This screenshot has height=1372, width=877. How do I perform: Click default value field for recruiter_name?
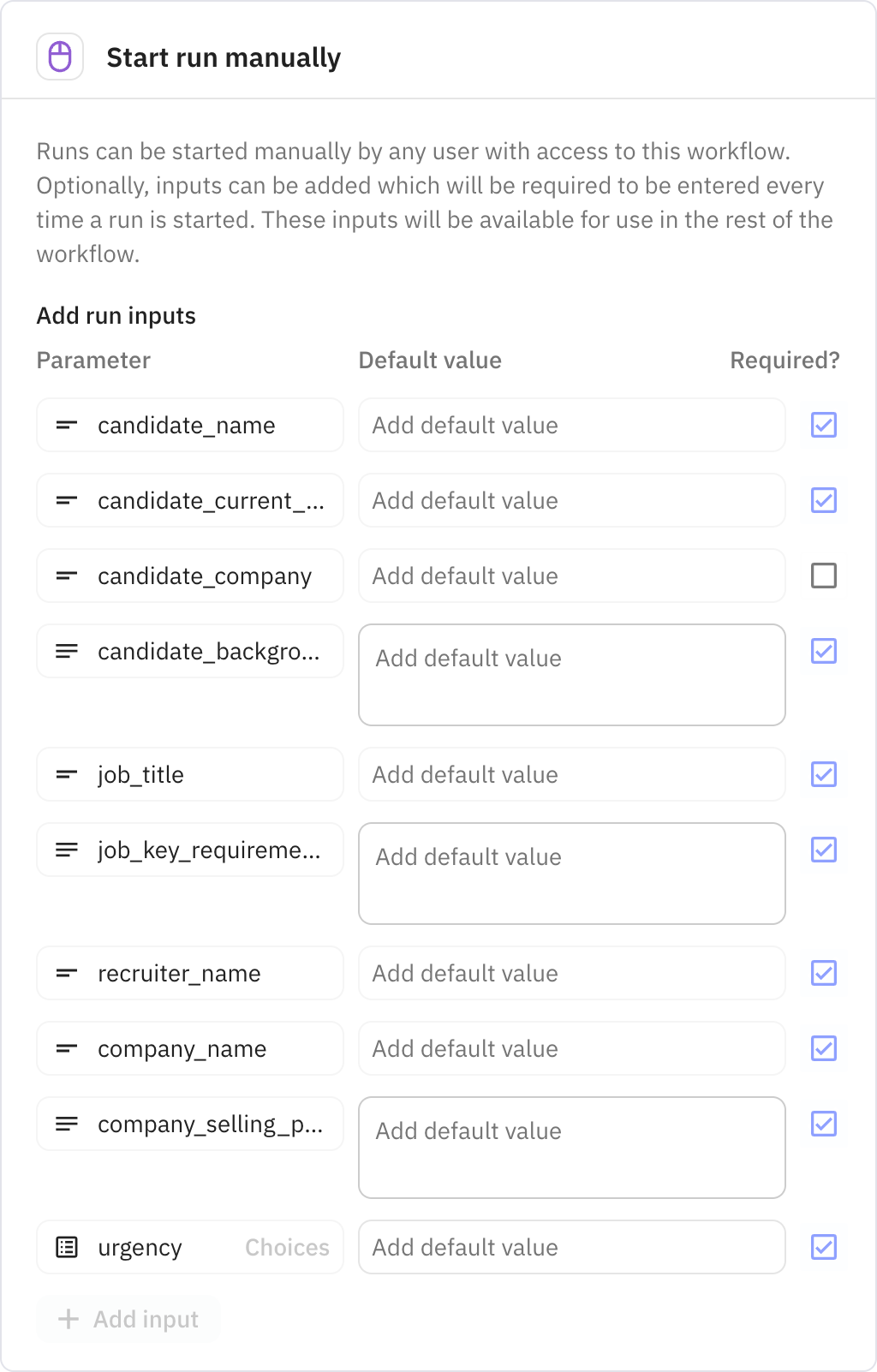pyautogui.click(x=571, y=974)
